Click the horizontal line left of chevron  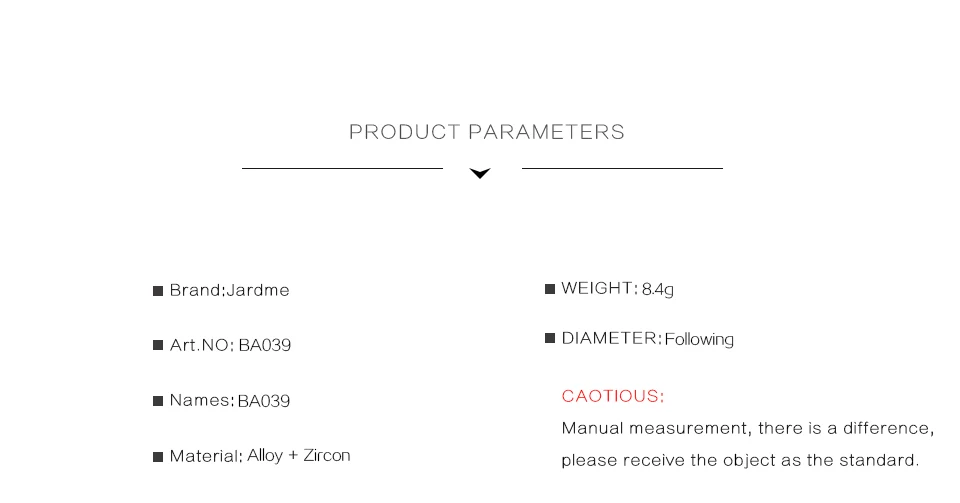[x=342, y=168]
